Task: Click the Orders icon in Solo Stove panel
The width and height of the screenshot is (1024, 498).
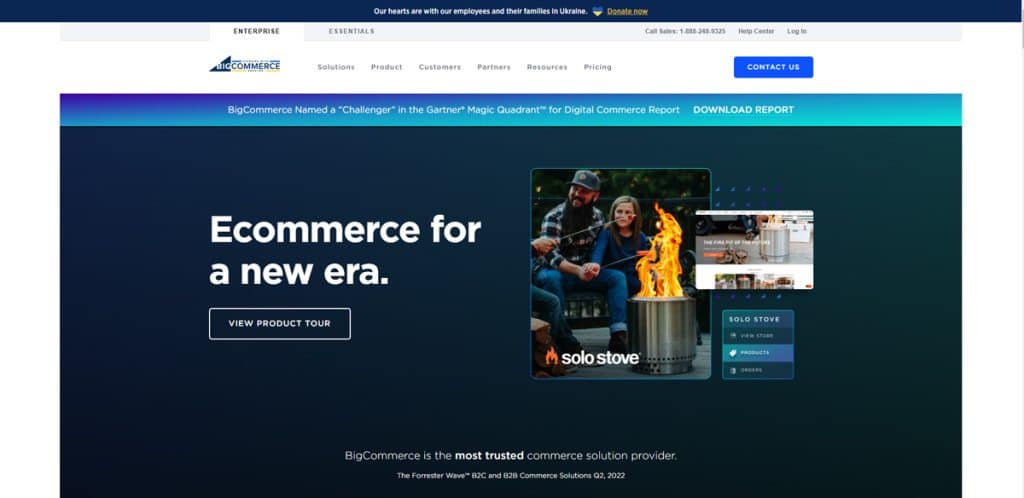Action: tap(733, 370)
